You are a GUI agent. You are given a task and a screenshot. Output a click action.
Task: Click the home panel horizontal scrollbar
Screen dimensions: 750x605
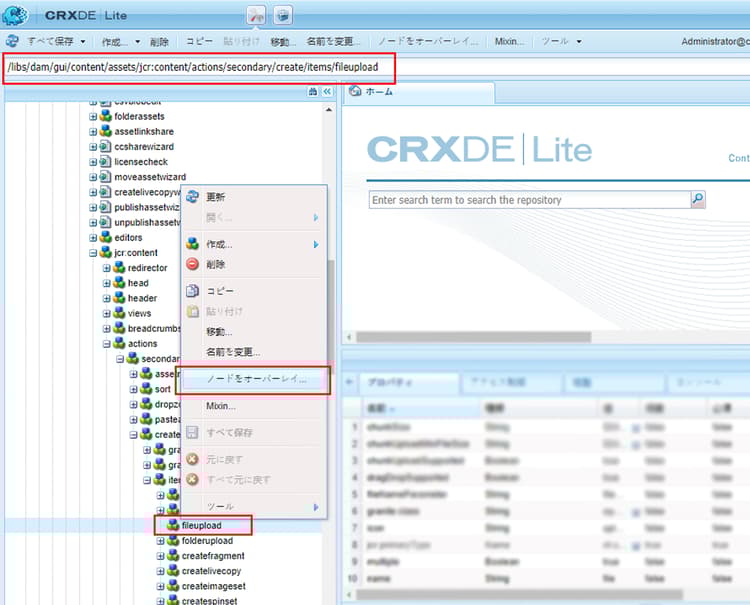[x=474, y=337]
